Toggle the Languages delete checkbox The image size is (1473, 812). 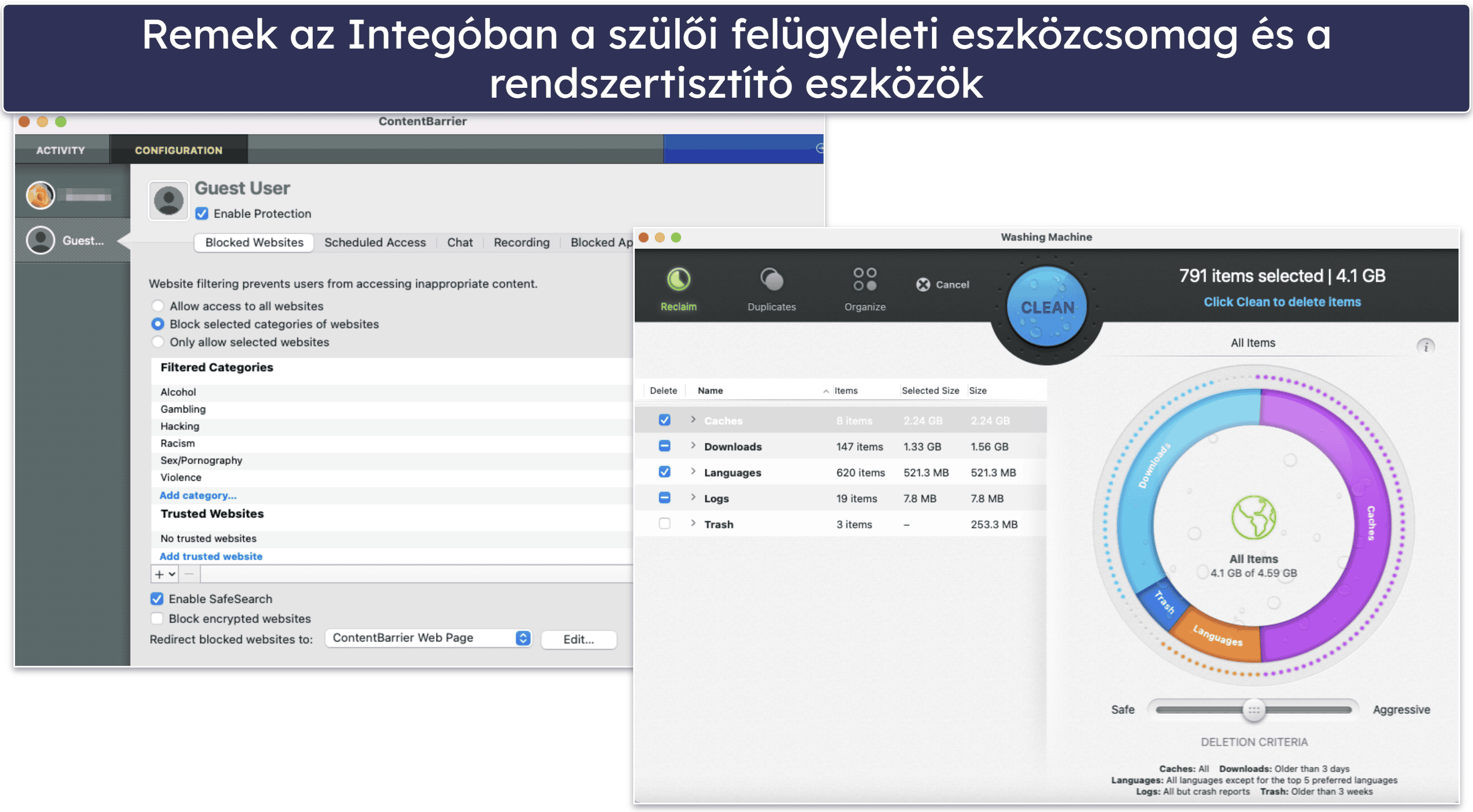point(664,472)
